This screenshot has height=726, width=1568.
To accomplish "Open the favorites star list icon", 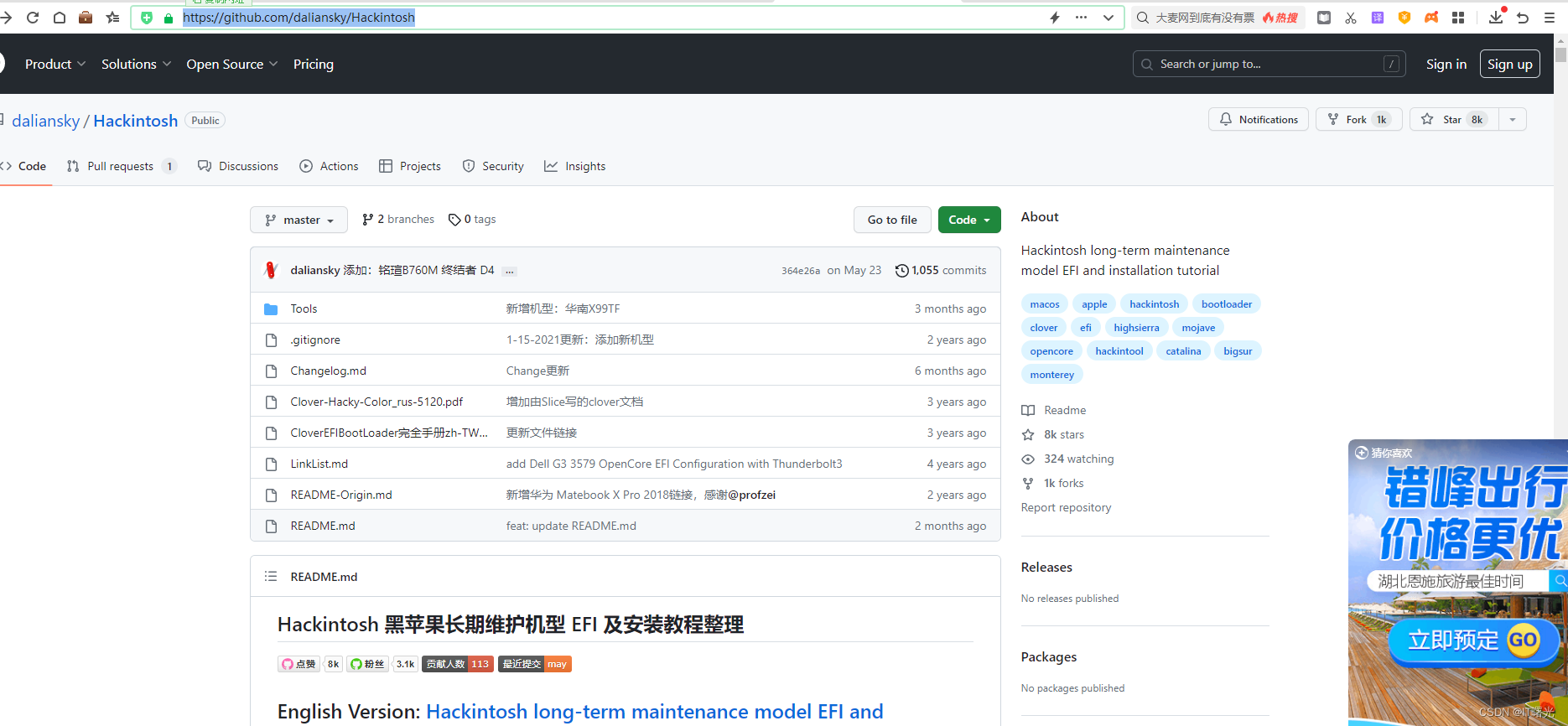I will pyautogui.click(x=112, y=17).
